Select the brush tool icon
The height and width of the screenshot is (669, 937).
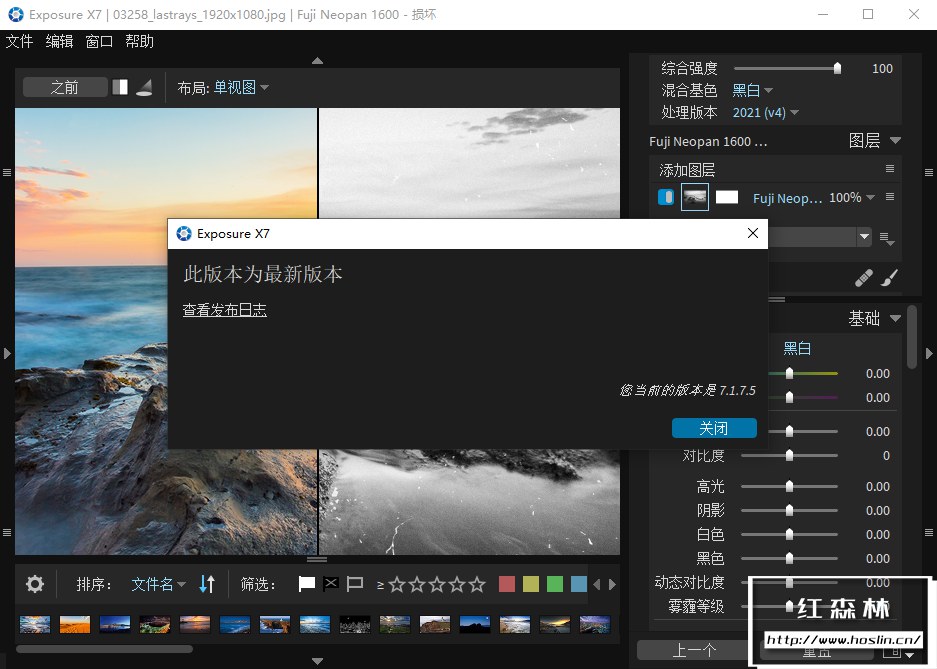pos(889,278)
